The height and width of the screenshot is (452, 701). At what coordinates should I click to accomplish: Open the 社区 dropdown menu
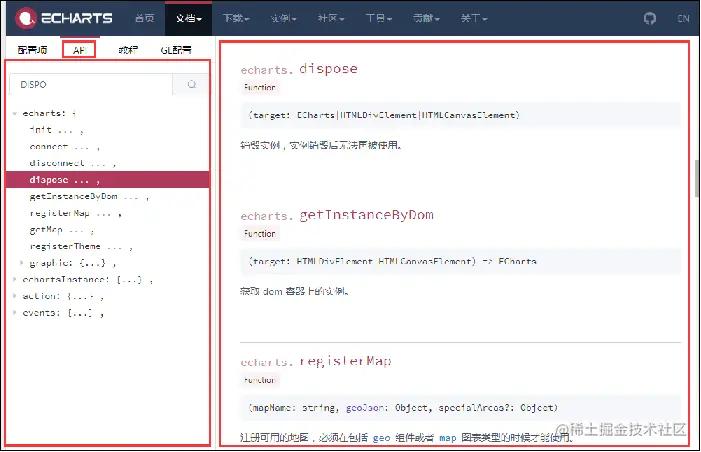[331, 18]
